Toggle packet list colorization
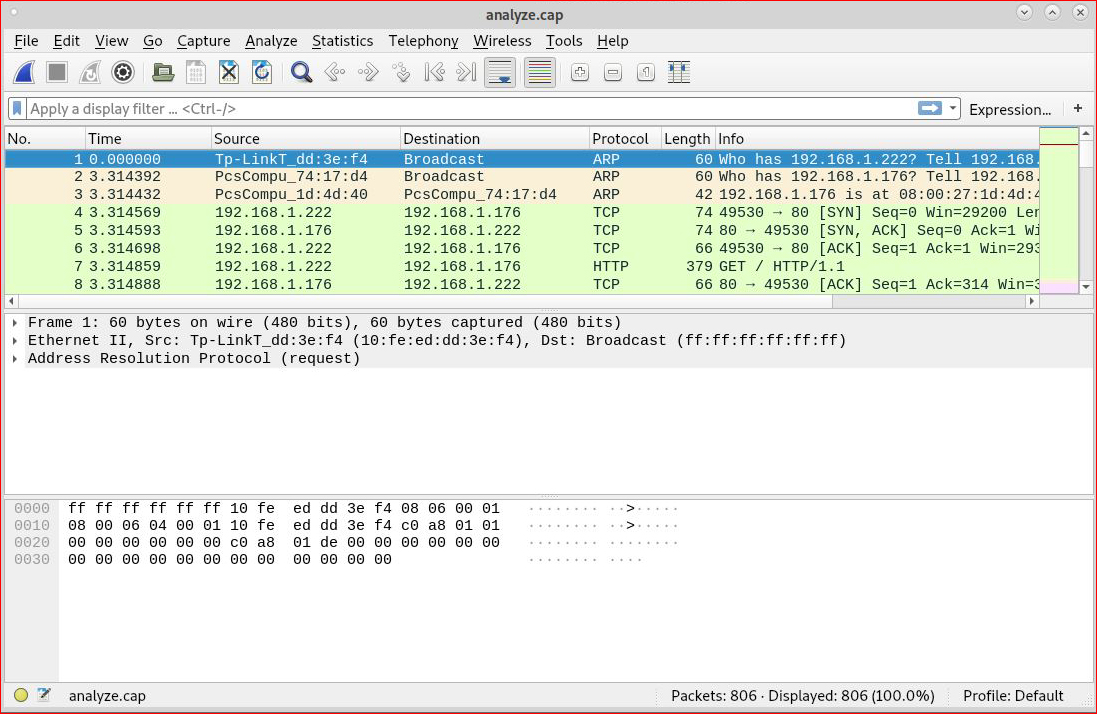This screenshot has height=714, width=1097. click(539, 72)
